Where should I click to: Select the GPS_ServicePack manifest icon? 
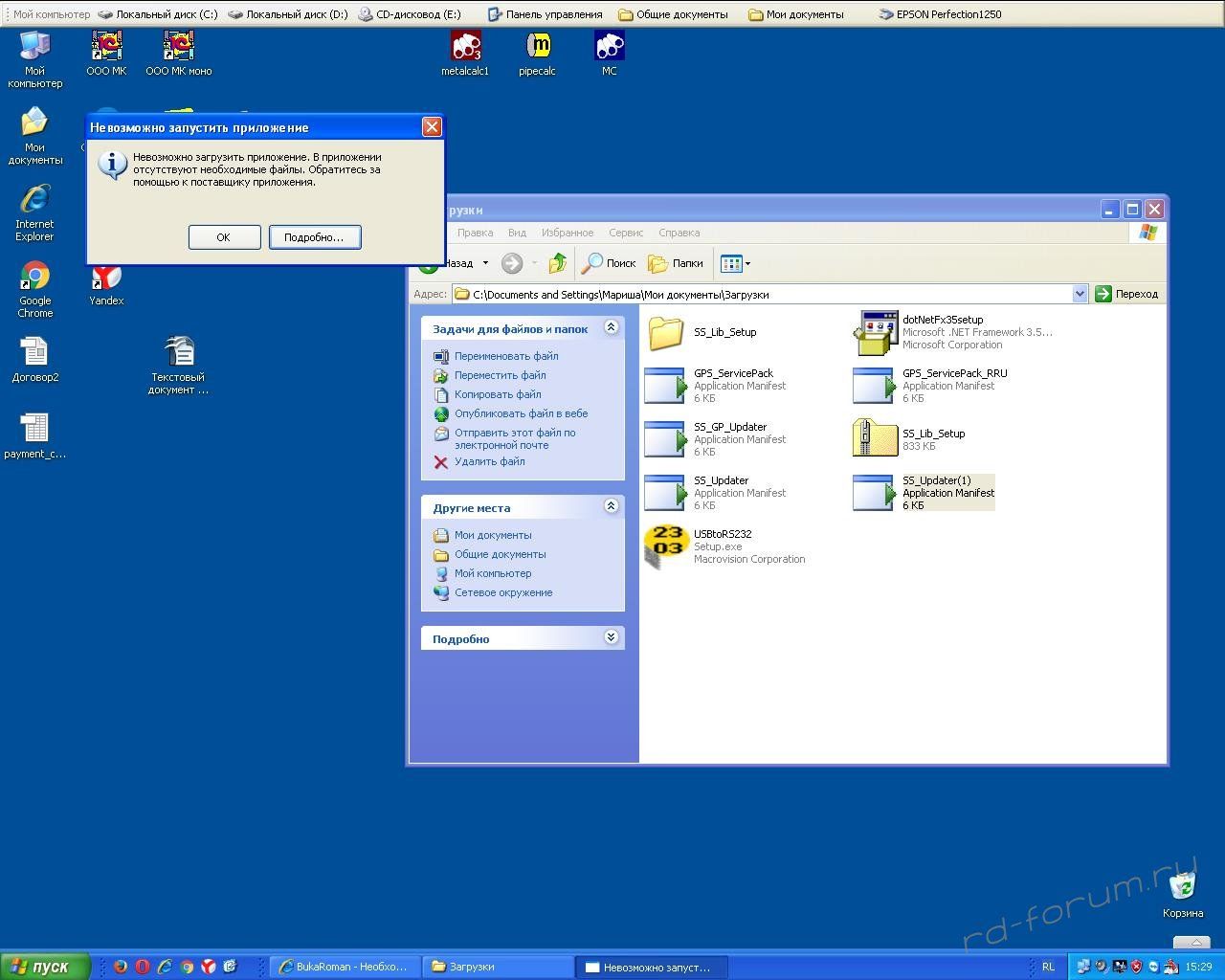tap(666, 386)
